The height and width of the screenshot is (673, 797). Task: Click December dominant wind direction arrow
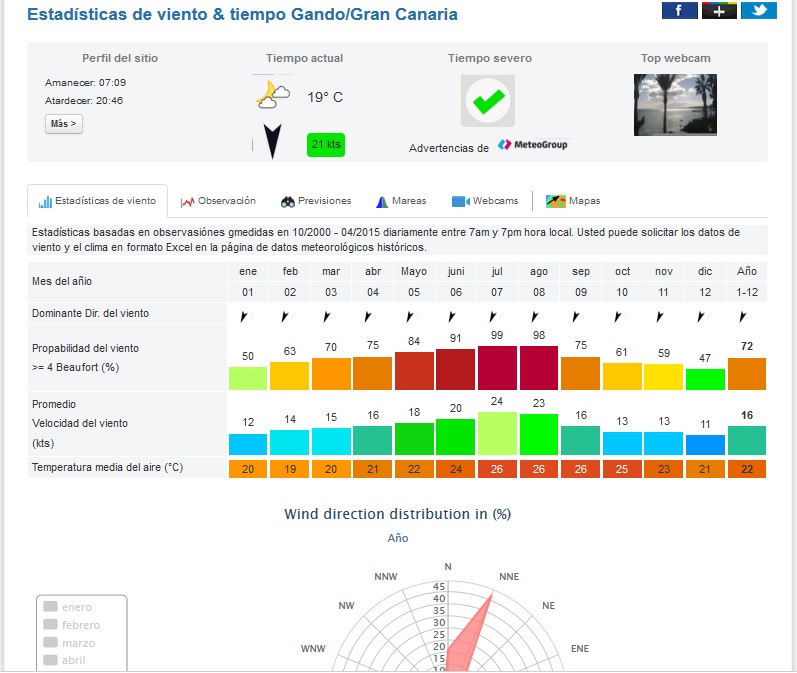pyautogui.click(x=701, y=317)
